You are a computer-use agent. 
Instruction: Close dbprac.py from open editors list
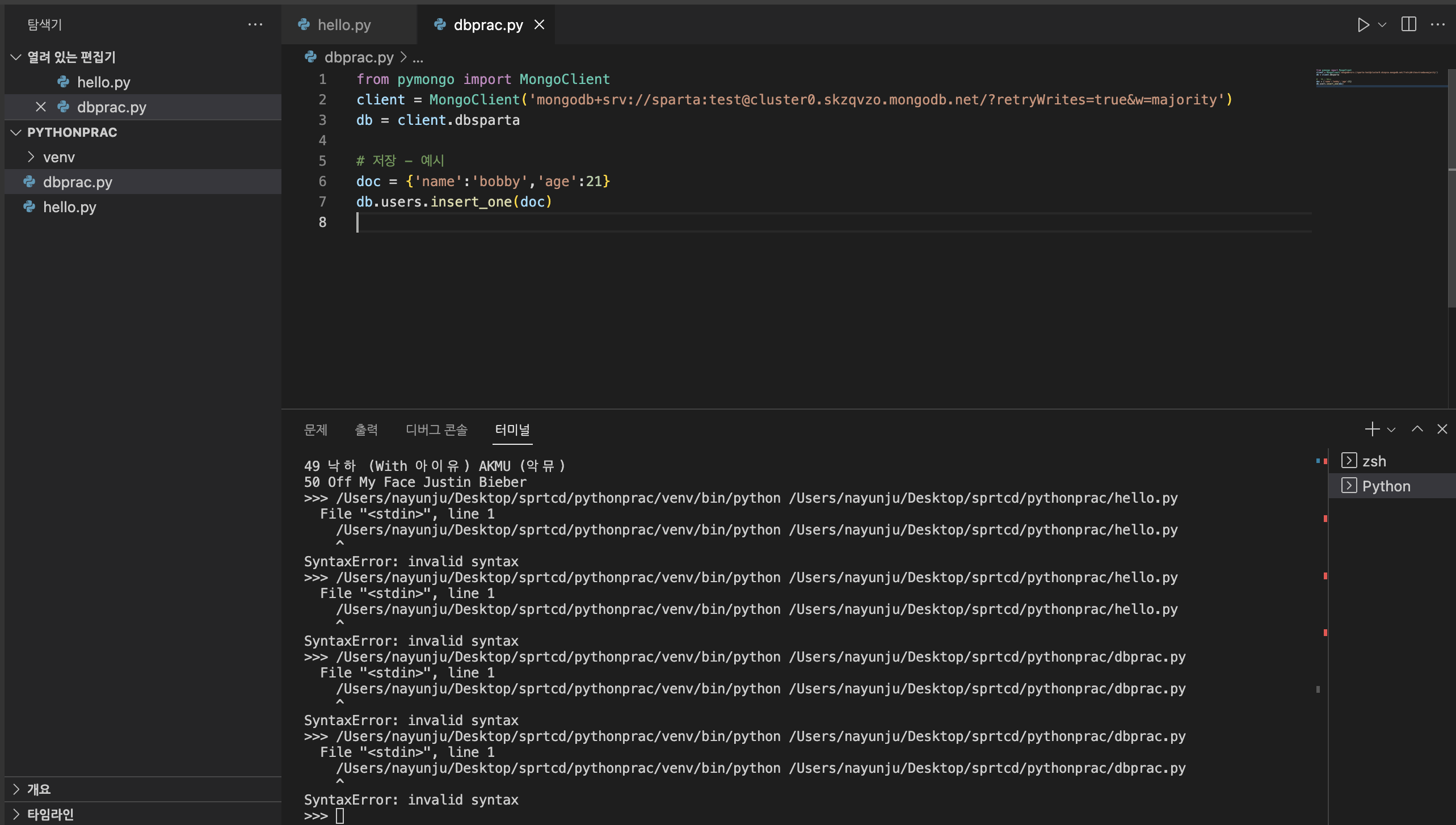pyautogui.click(x=41, y=107)
